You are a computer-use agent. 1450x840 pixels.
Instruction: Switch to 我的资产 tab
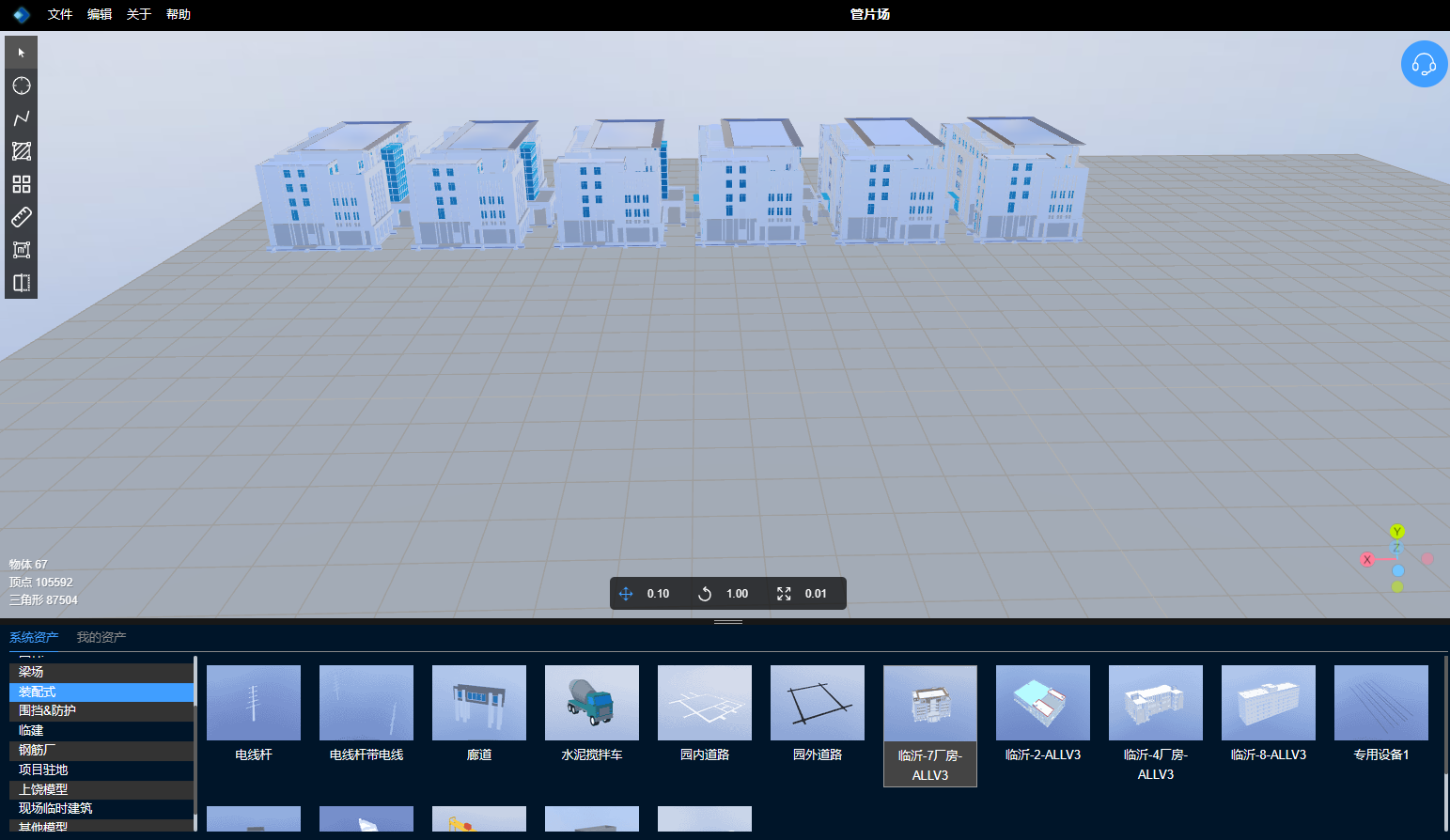tap(101, 637)
